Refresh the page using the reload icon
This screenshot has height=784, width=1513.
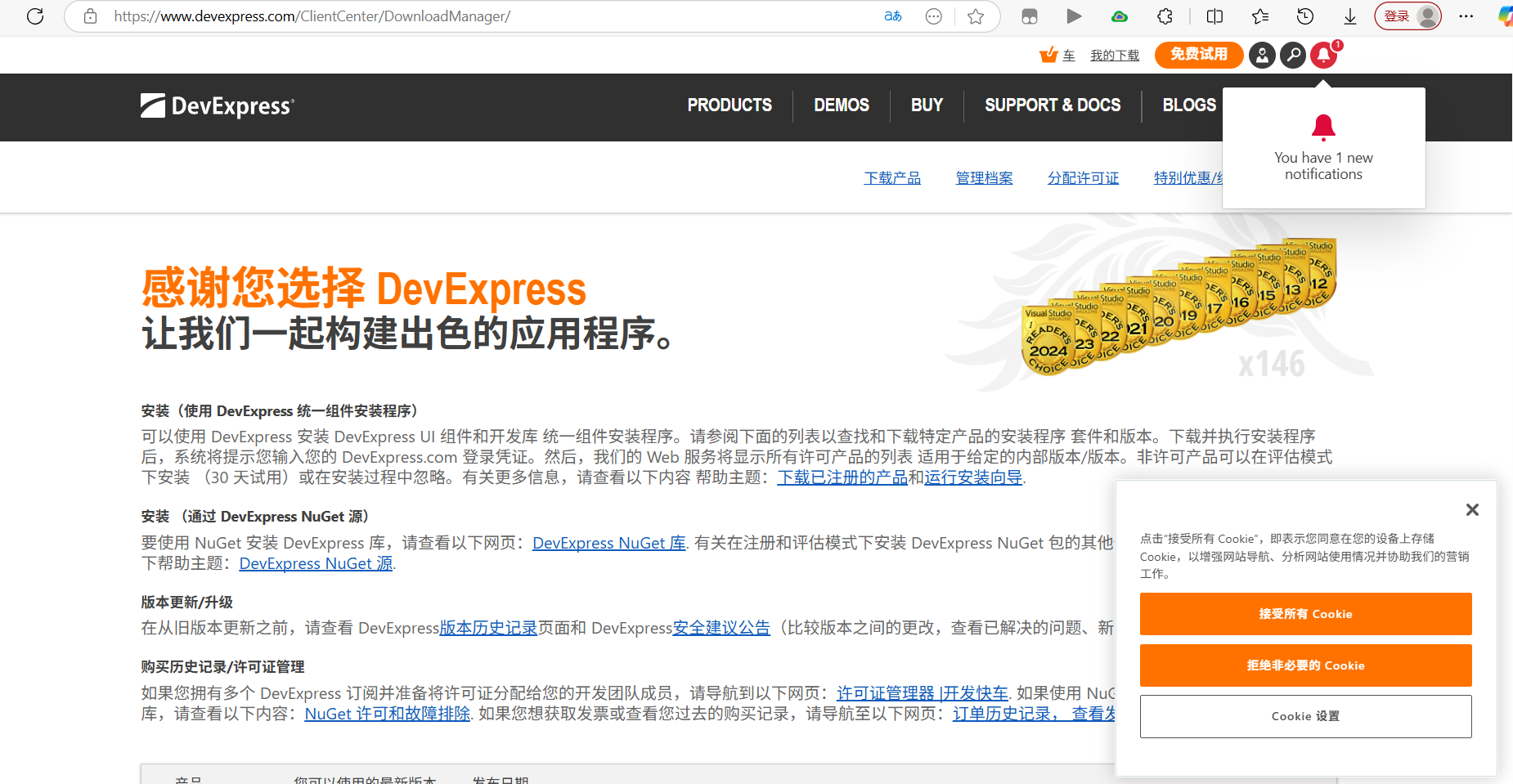pos(35,16)
